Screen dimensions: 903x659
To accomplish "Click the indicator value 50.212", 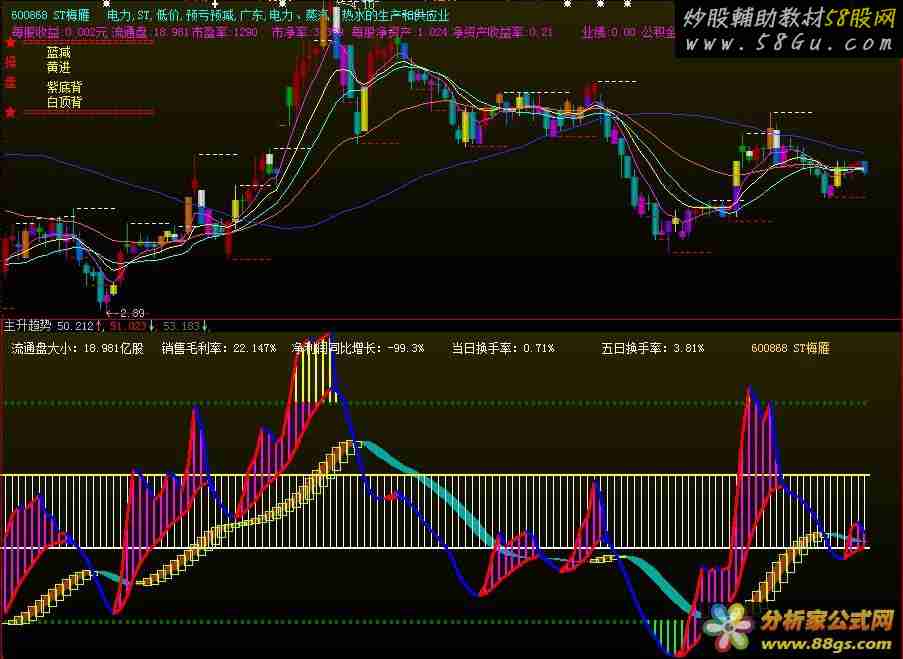I will pyautogui.click(x=75, y=326).
